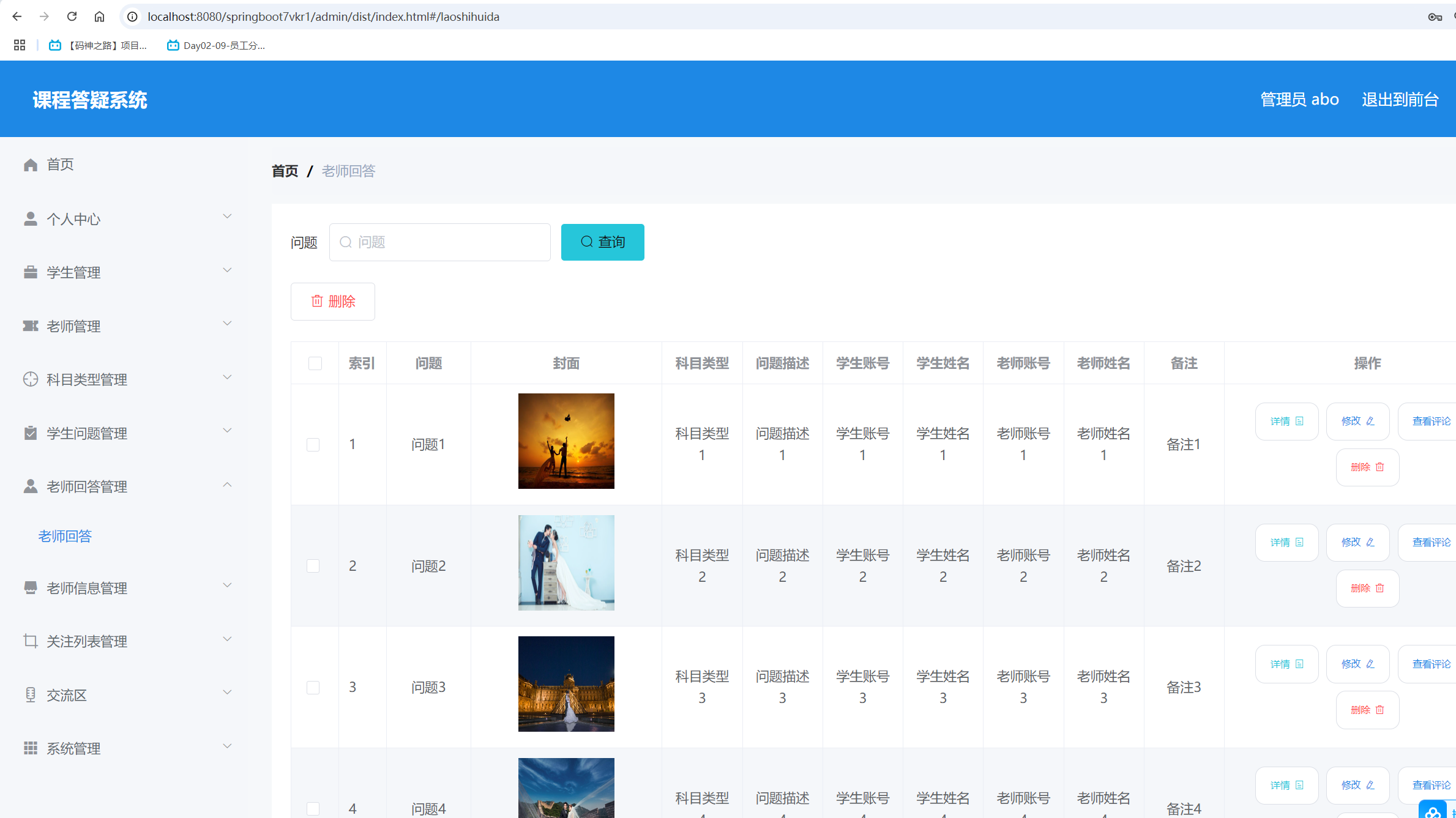The height and width of the screenshot is (818, 1456).
Task: Toggle the select-all checkbox in table header
Action: coord(315,363)
